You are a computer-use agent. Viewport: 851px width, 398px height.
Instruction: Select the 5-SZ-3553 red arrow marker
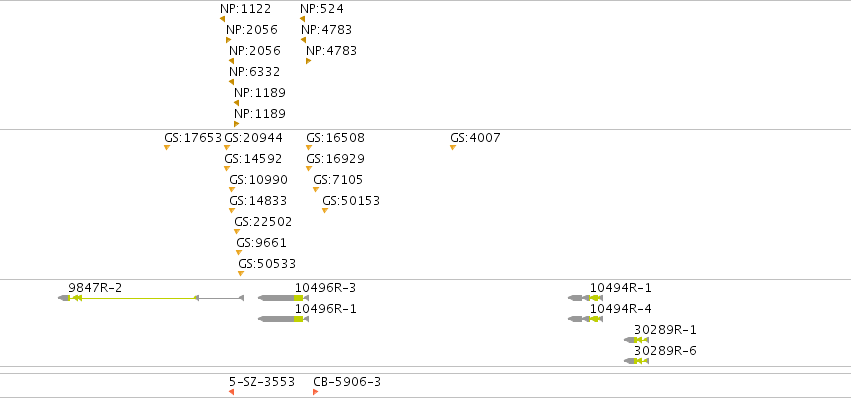(x=231, y=392)
